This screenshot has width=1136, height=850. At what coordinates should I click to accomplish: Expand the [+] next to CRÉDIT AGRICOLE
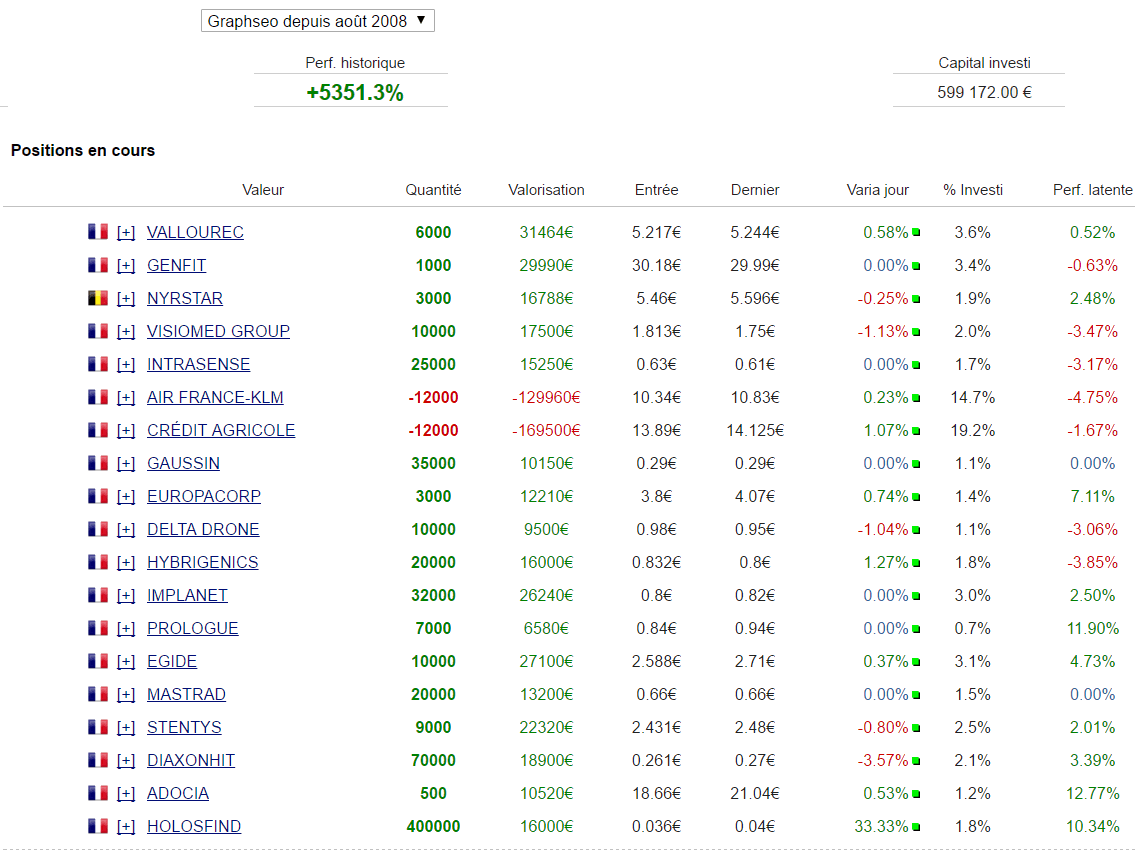(x=126, y=430)
